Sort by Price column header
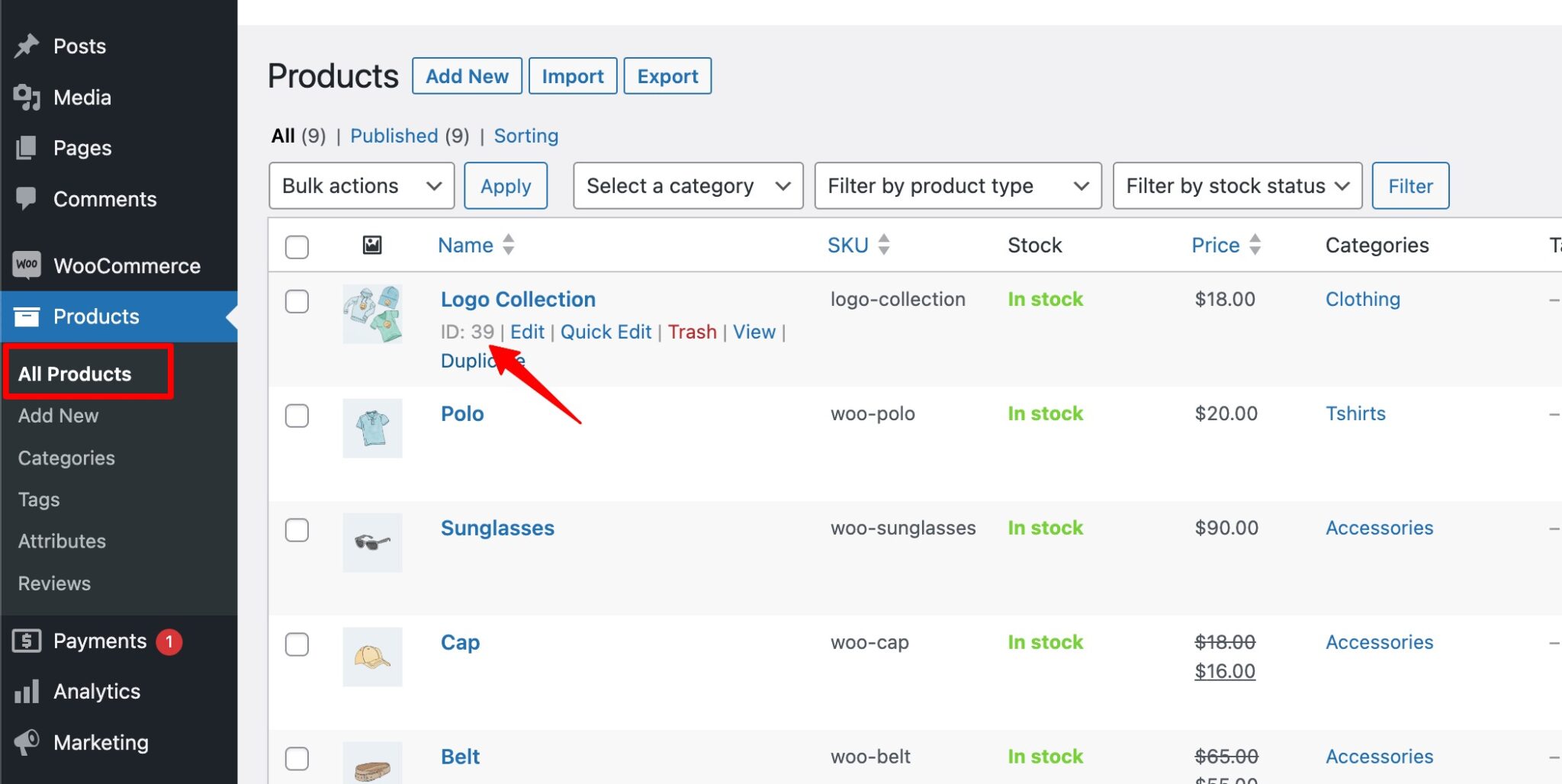The width and height of the screenshot is (1562, 784). (1216, 245)
